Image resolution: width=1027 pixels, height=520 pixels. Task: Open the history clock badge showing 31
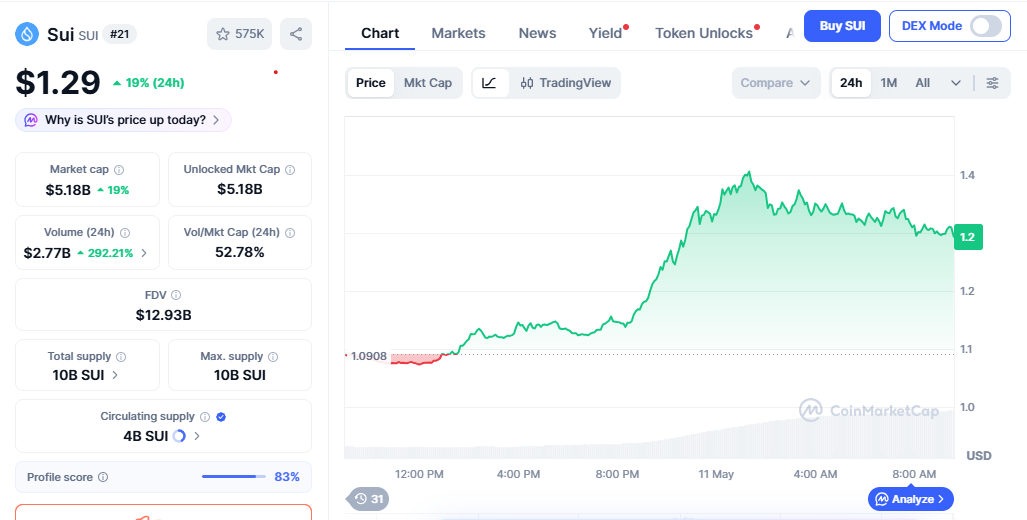(369, 499)
